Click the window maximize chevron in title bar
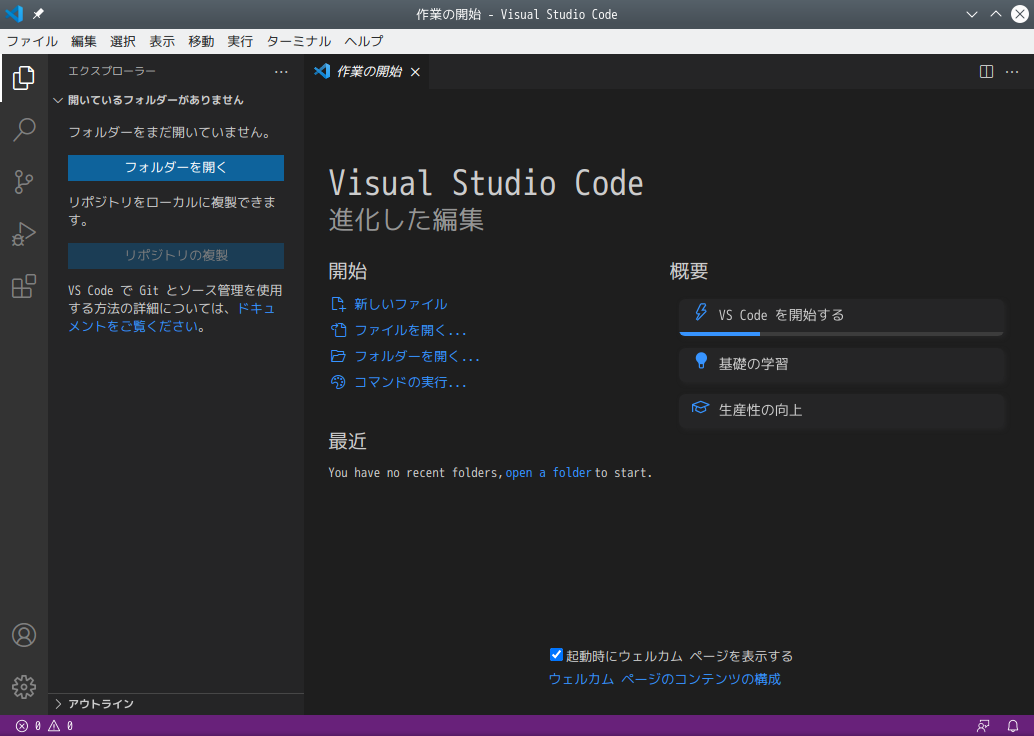The width and height of the screenshot is (1034, 736). tap(996, 14)
